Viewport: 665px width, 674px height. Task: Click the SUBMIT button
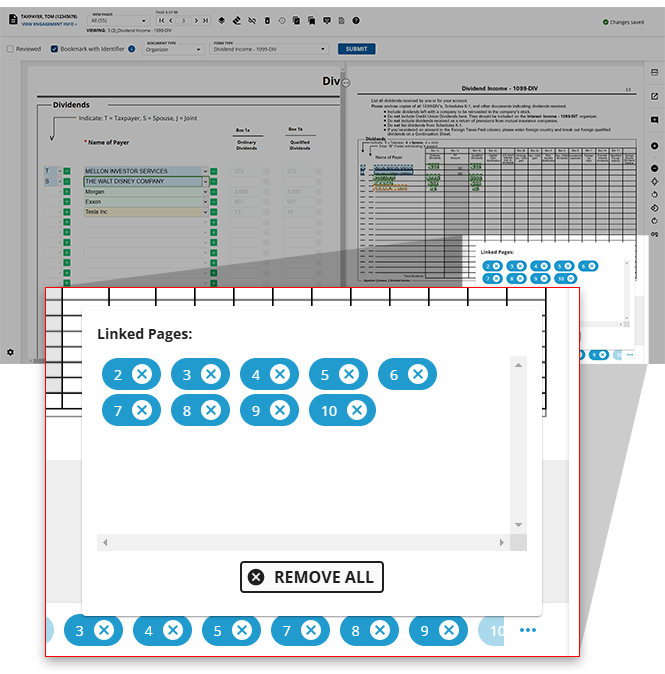356,49
